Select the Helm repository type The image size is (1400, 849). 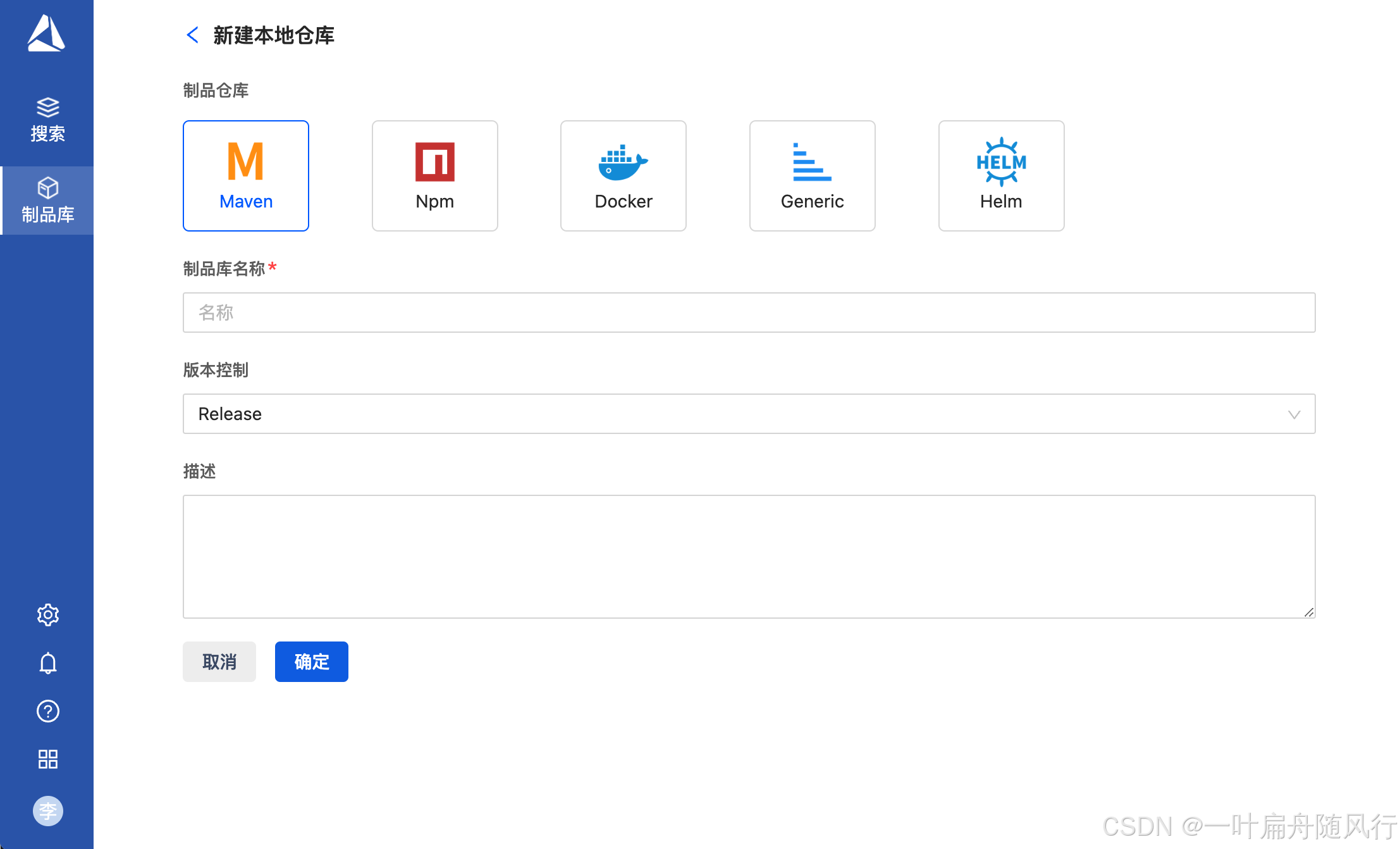1002,176
